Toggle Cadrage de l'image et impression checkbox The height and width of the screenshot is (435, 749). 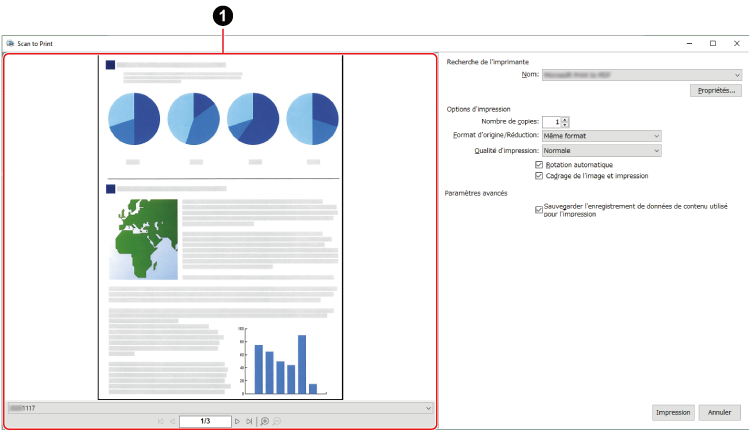coord(540,176)
